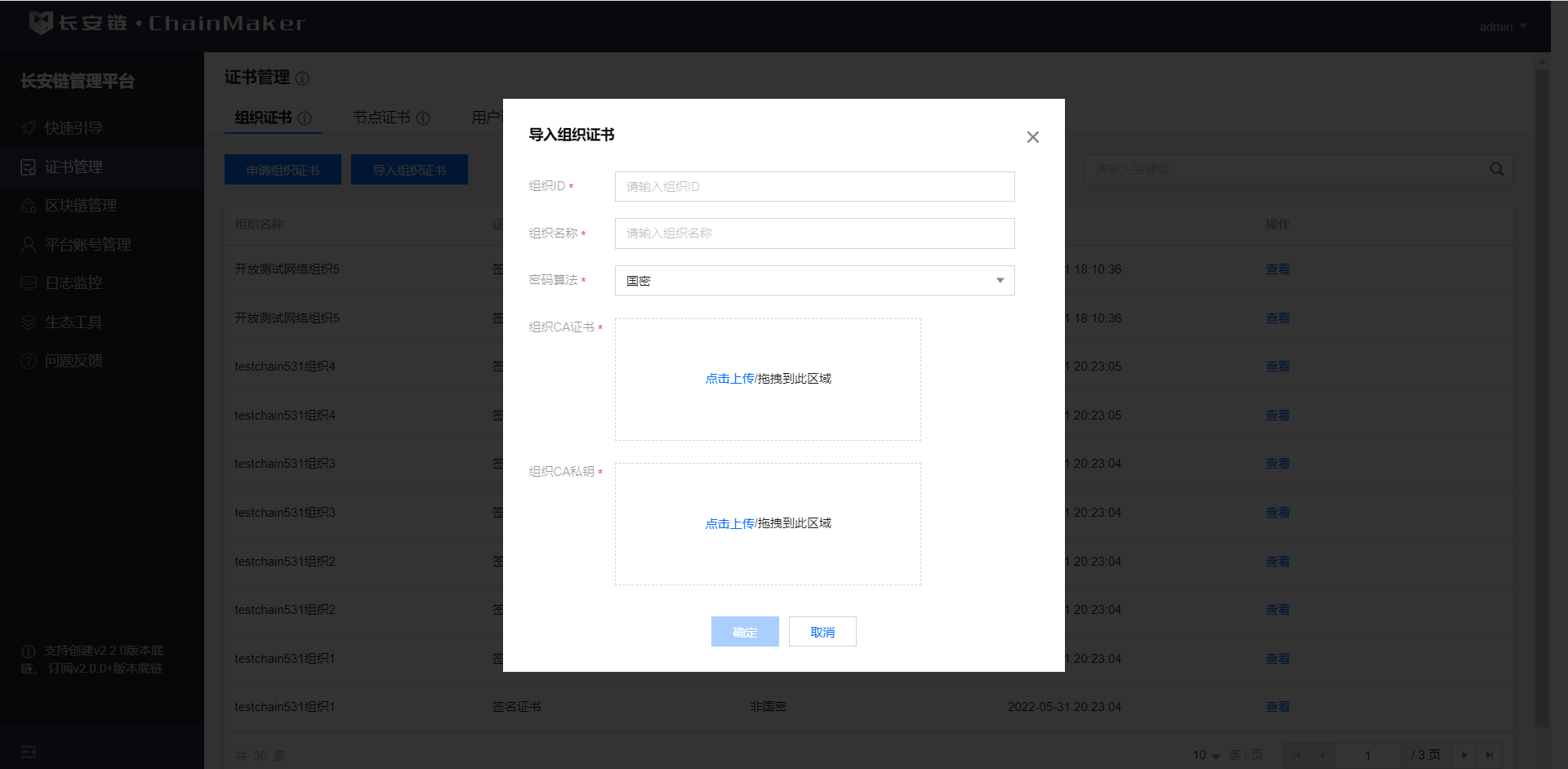Open the items-per-page dropdown
This screenshot has width=1568, height=769.
(x=1205, y=755)
